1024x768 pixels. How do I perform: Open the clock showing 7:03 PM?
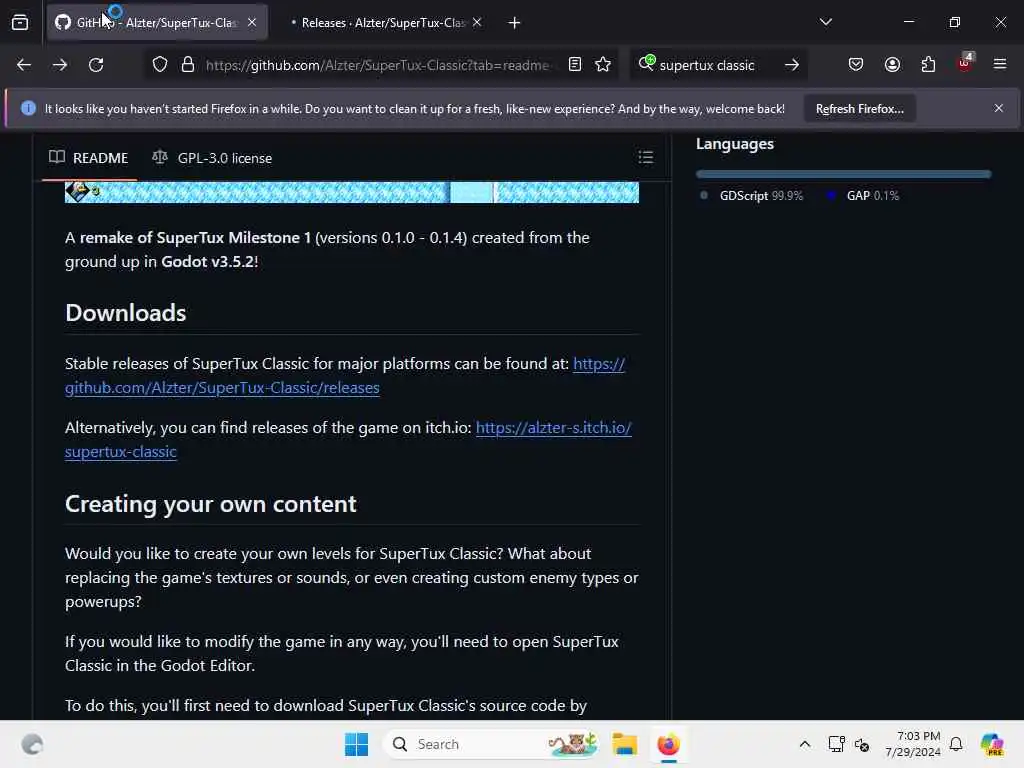913,744
